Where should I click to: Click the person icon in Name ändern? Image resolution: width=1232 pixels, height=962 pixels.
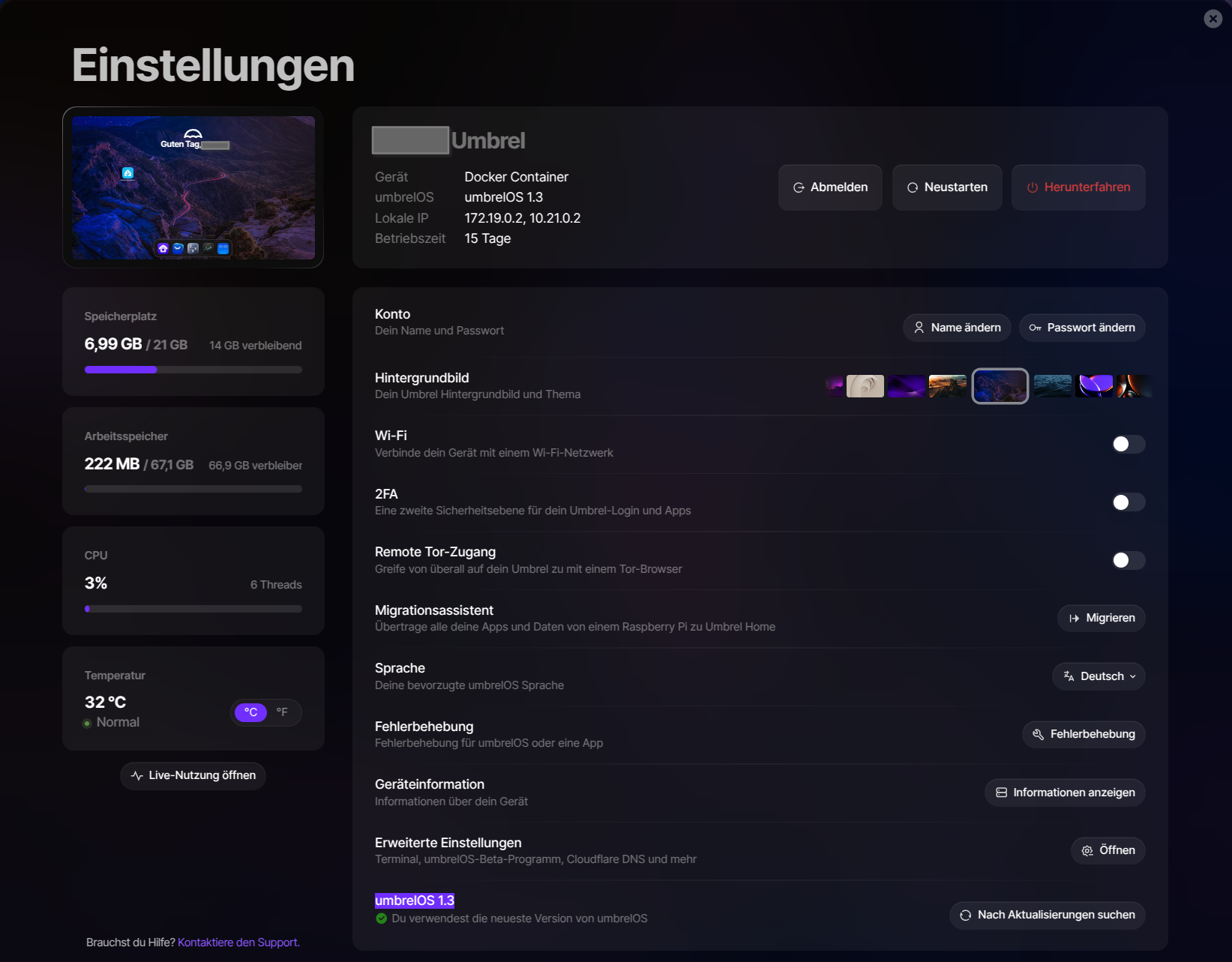tap(919, 328)
